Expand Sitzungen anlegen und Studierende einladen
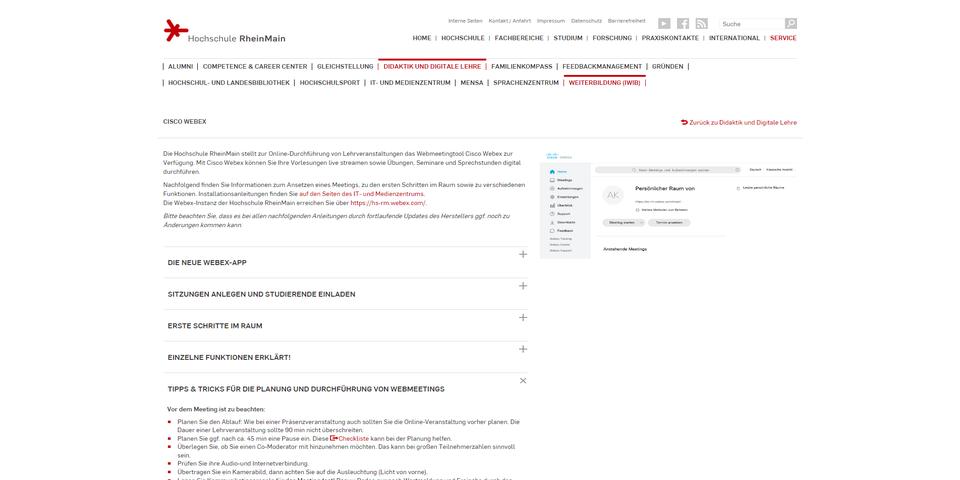The height and width of the screenshot is (480, 960). tap(345, 294)
